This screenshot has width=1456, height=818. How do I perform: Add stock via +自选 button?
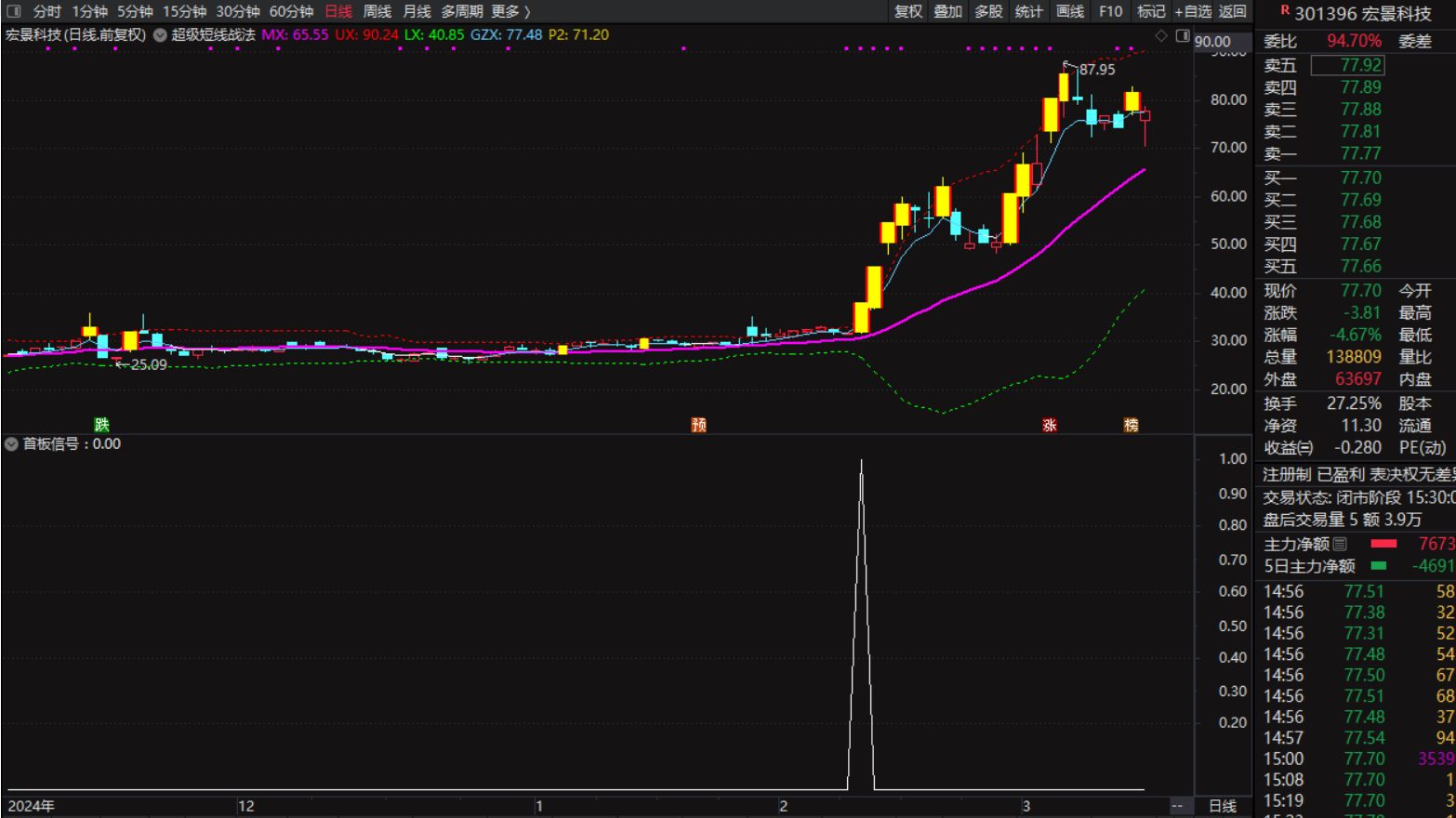tap(1193, 11)
